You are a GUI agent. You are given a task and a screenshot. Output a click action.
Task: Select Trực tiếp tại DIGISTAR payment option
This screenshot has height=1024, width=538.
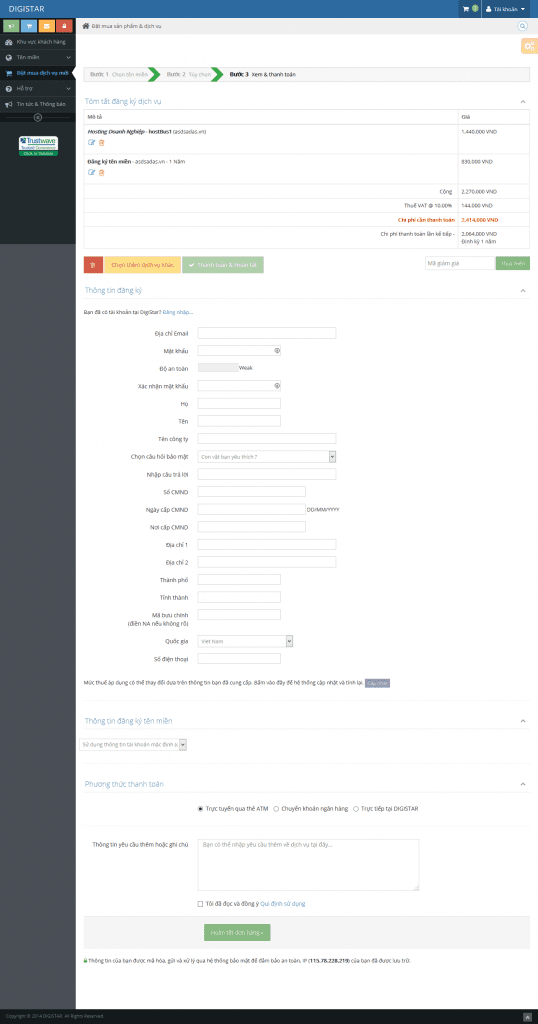tap(356, 808)
